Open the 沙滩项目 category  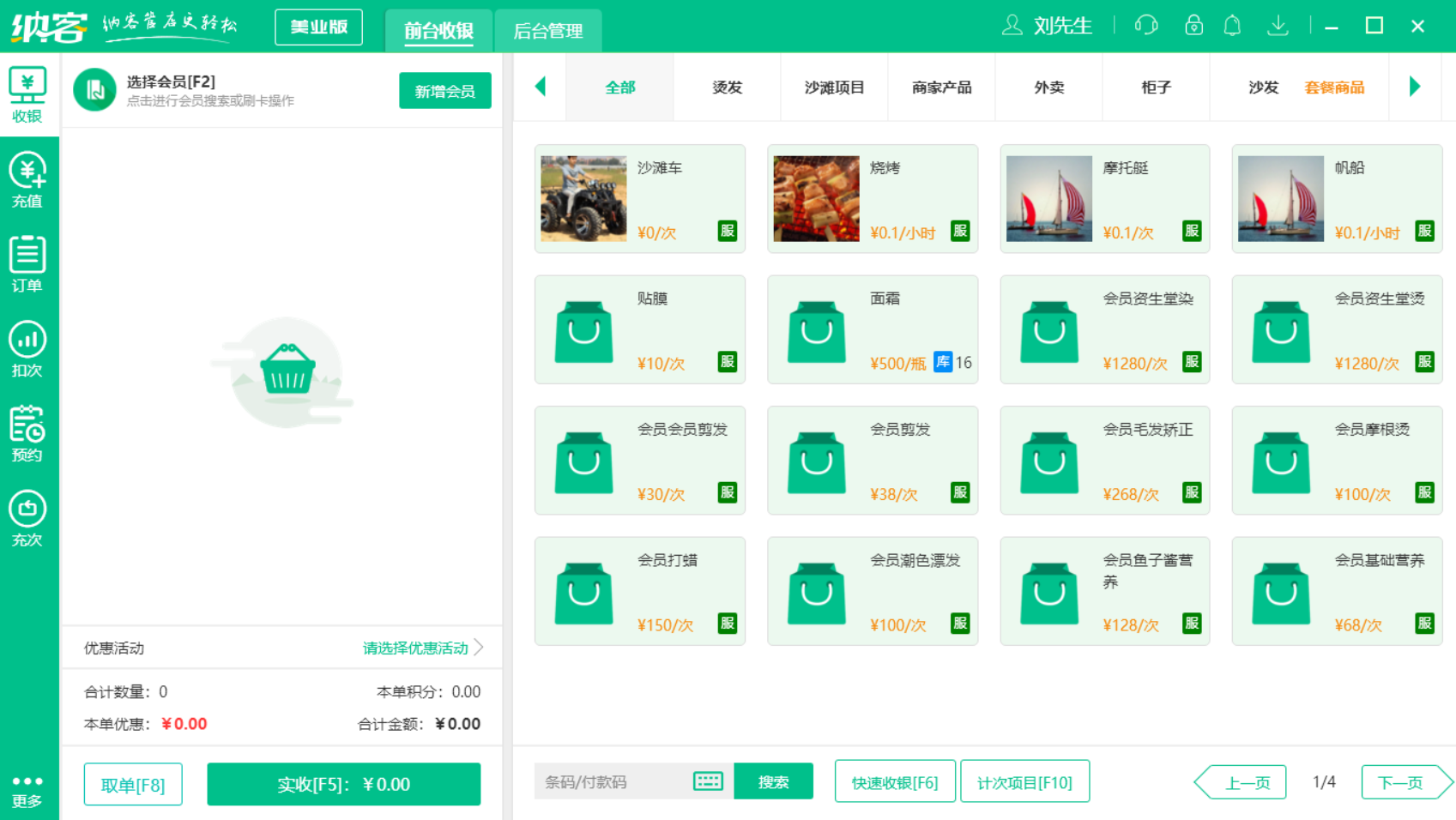(833, 87)
